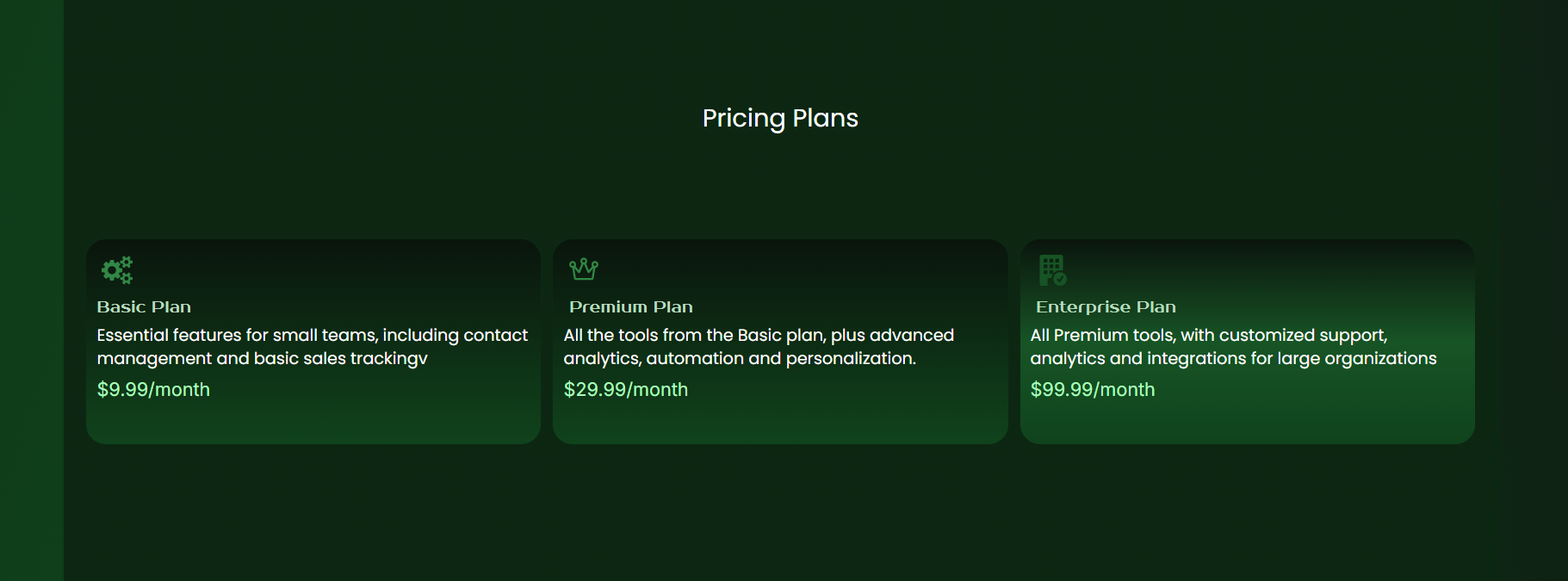Select the Enterprise Plan title
This screenshot has width=1568, height=581.
1106,307
